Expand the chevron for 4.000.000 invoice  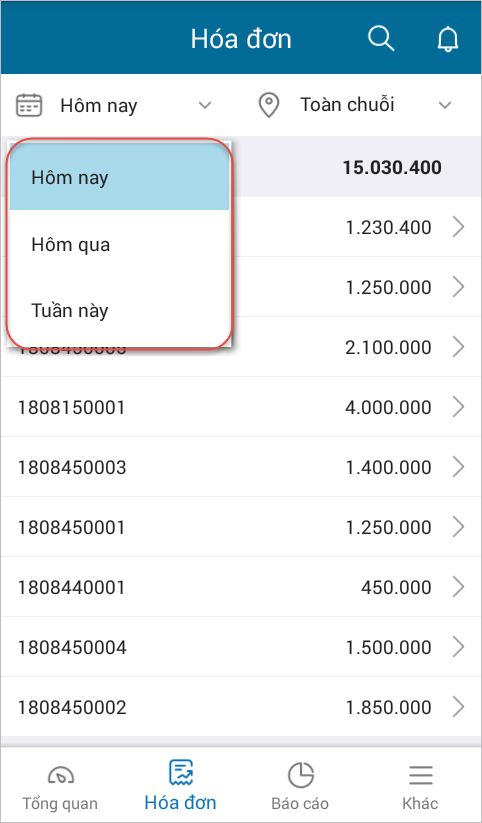tap(458, 407)
